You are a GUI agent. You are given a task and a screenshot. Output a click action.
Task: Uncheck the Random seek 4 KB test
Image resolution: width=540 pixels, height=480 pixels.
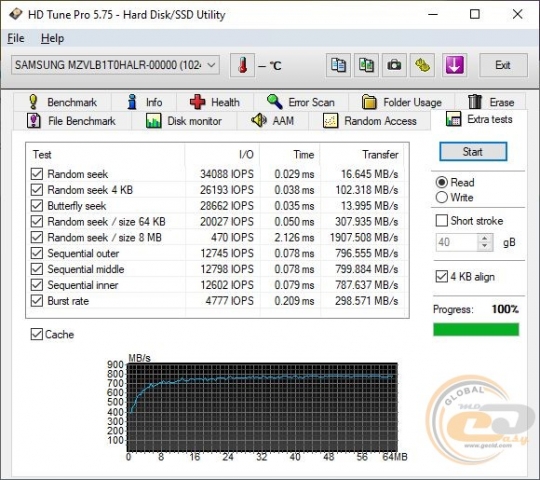(x=37, y=190)
